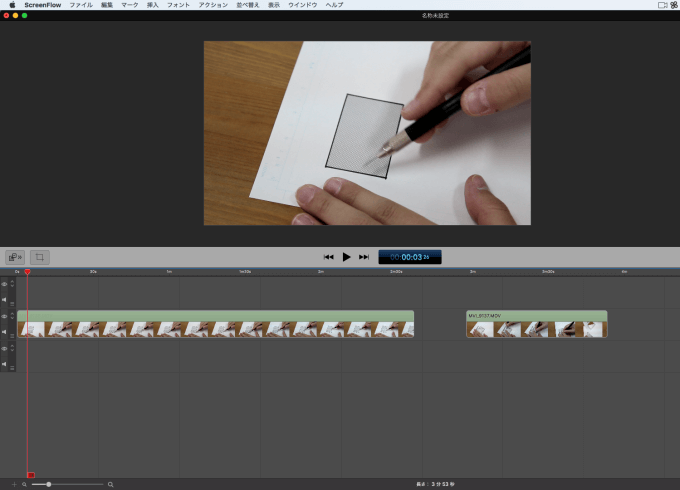This screenshot has width=680, height=490.
Task: Open the フォント menu
Action: tap(178, 5)
